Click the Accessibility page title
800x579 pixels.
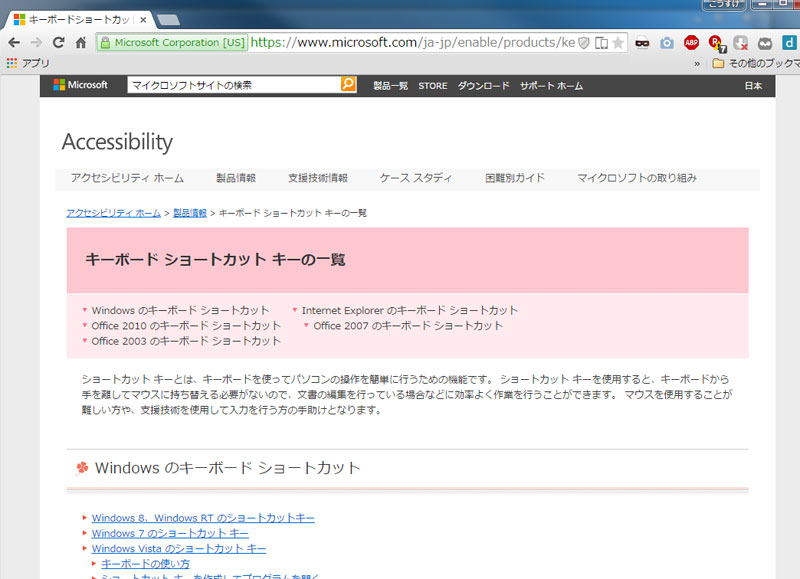click(117, 142)
